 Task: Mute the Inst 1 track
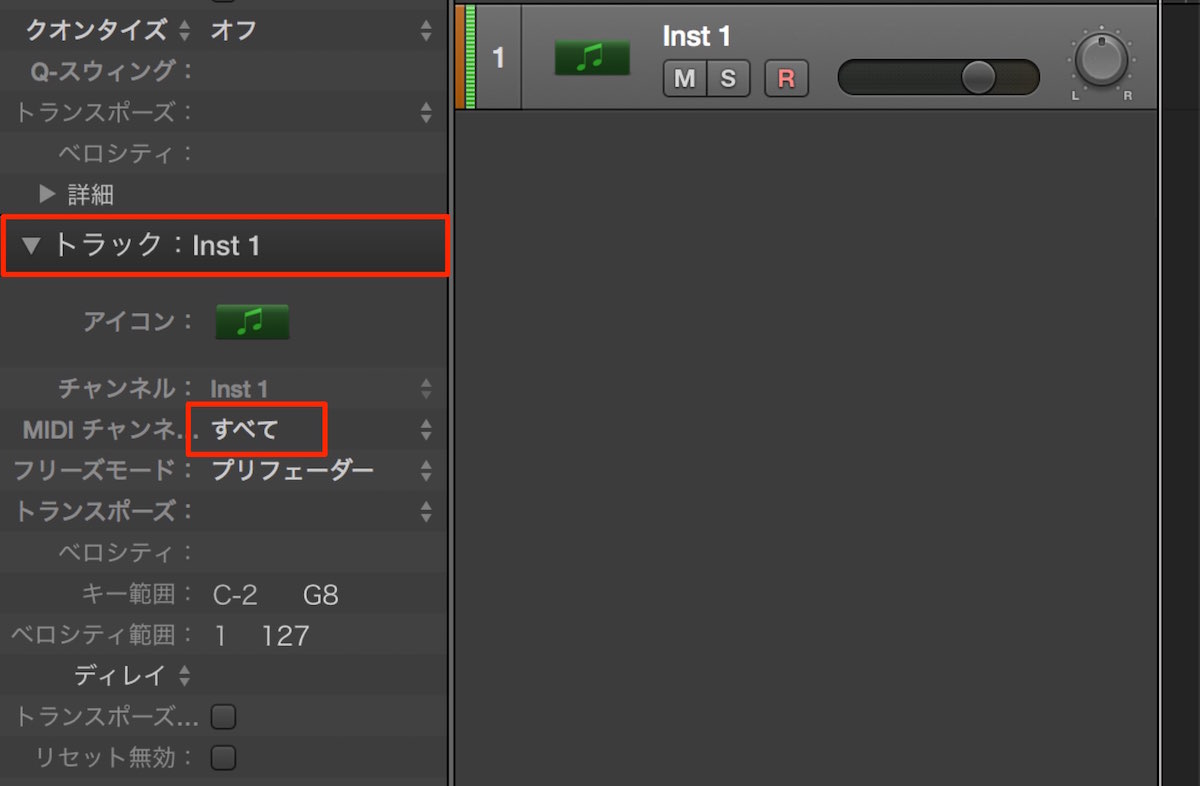685,79
